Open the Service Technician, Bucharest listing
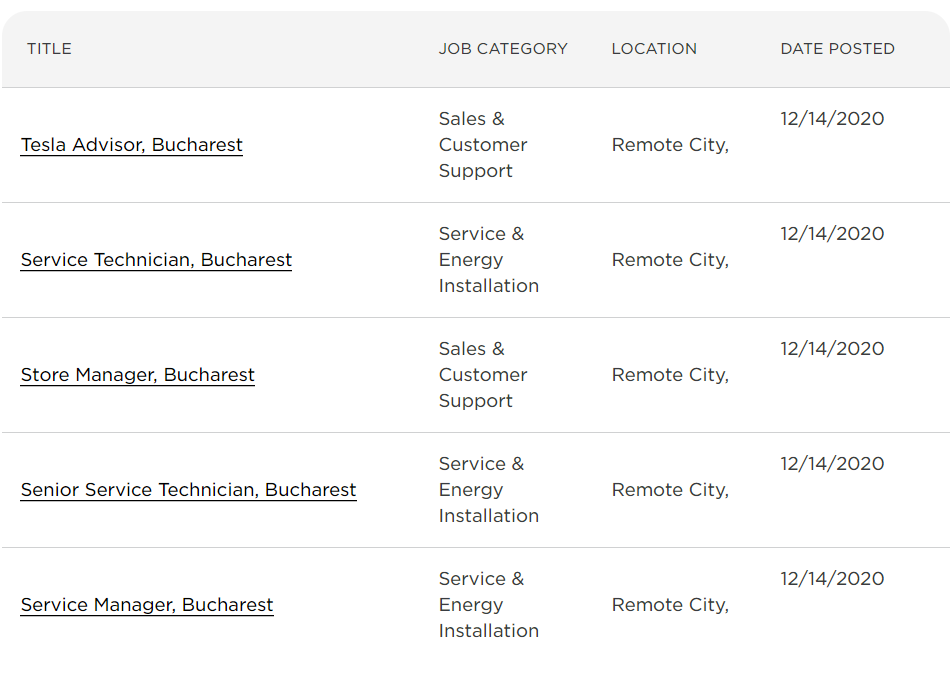The width and height of the screenshot is (950, 692). coord(156,260)
